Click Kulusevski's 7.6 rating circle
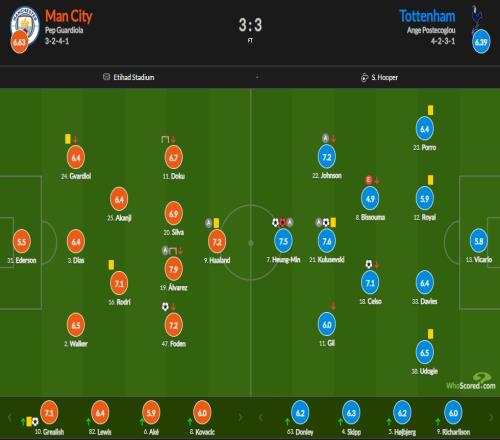Image resolution: width=500 pixels, height=440 pixels. 327,241
